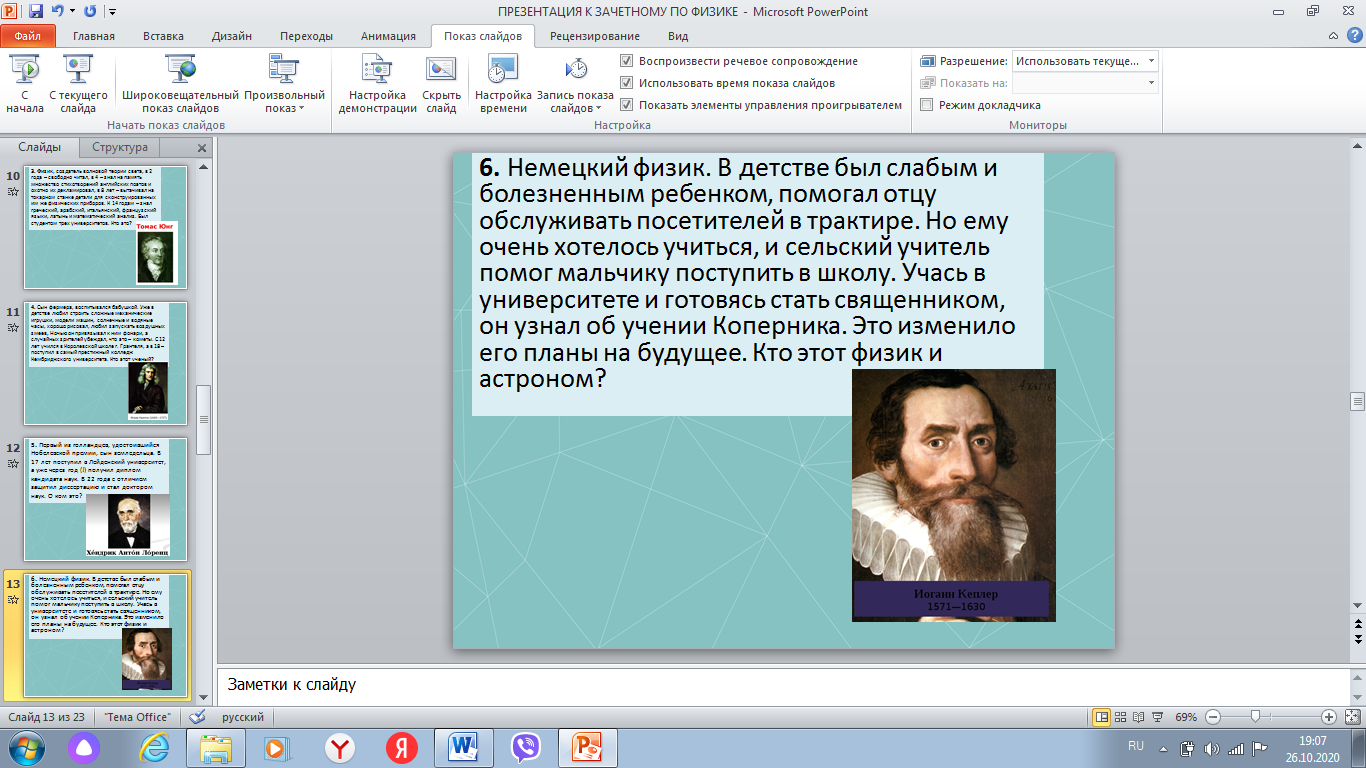Viewport: 1366px width, 768px height.
Task: Open Internet Explorer from taskbar
Action: coord(154,748)
